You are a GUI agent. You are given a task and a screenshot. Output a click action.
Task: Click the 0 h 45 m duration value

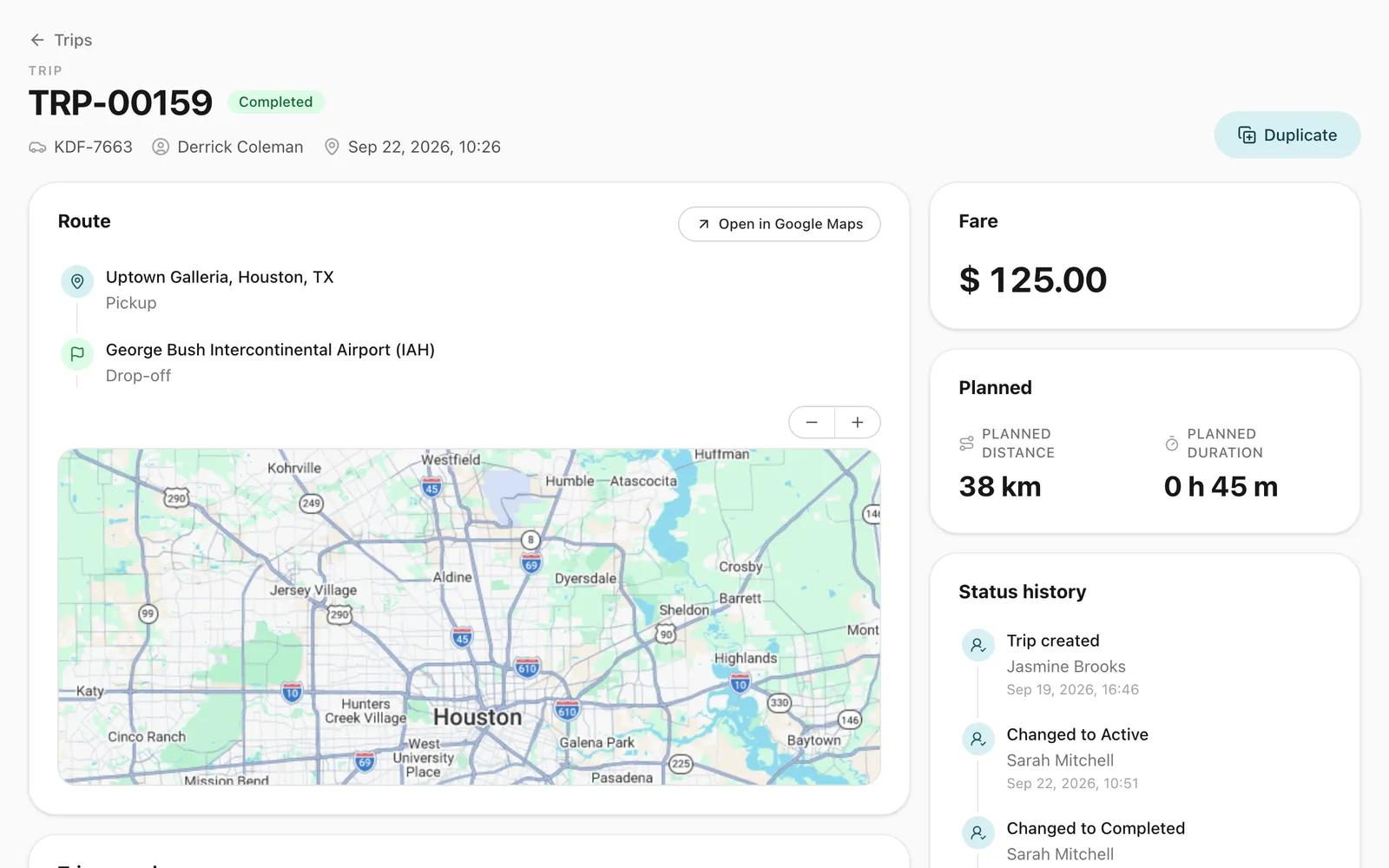point(1221,486)
